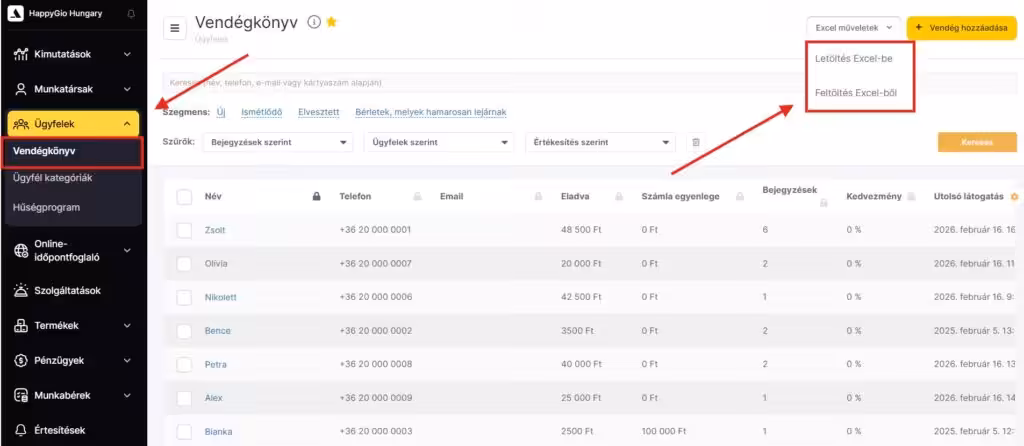This screenshot has height=446, width=1024.
Task: Open guest Petra's profile link
Action: click(216, 364)
